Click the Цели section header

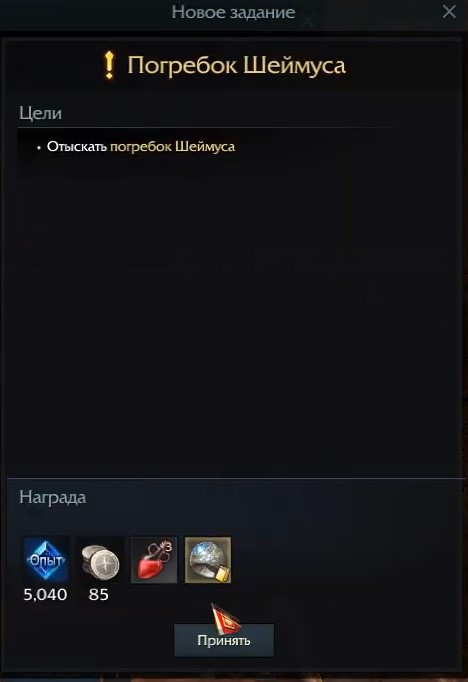click(x=40, y=113)
